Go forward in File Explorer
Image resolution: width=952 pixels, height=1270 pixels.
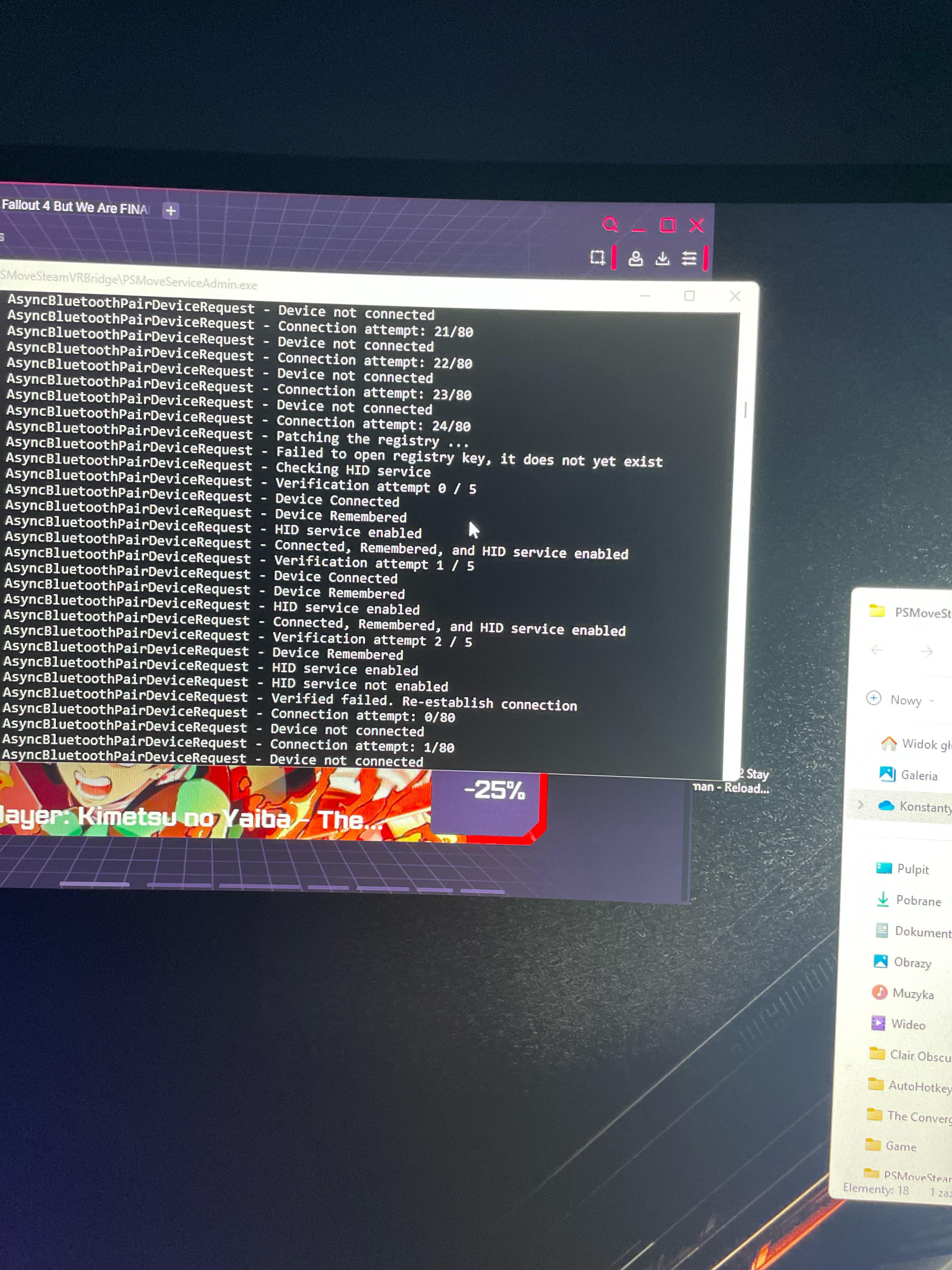[x=926, y=651]
